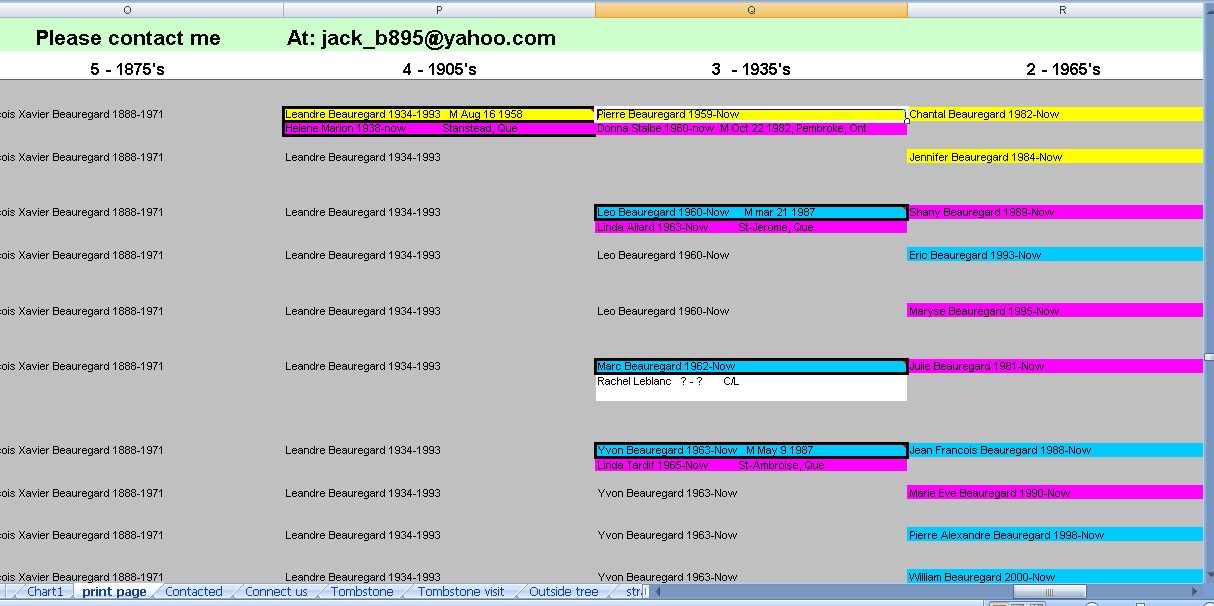This screenshot has width=1214, height=606.
Task: Select the white Rachel Leblanc cell
Action: point(750,382)
